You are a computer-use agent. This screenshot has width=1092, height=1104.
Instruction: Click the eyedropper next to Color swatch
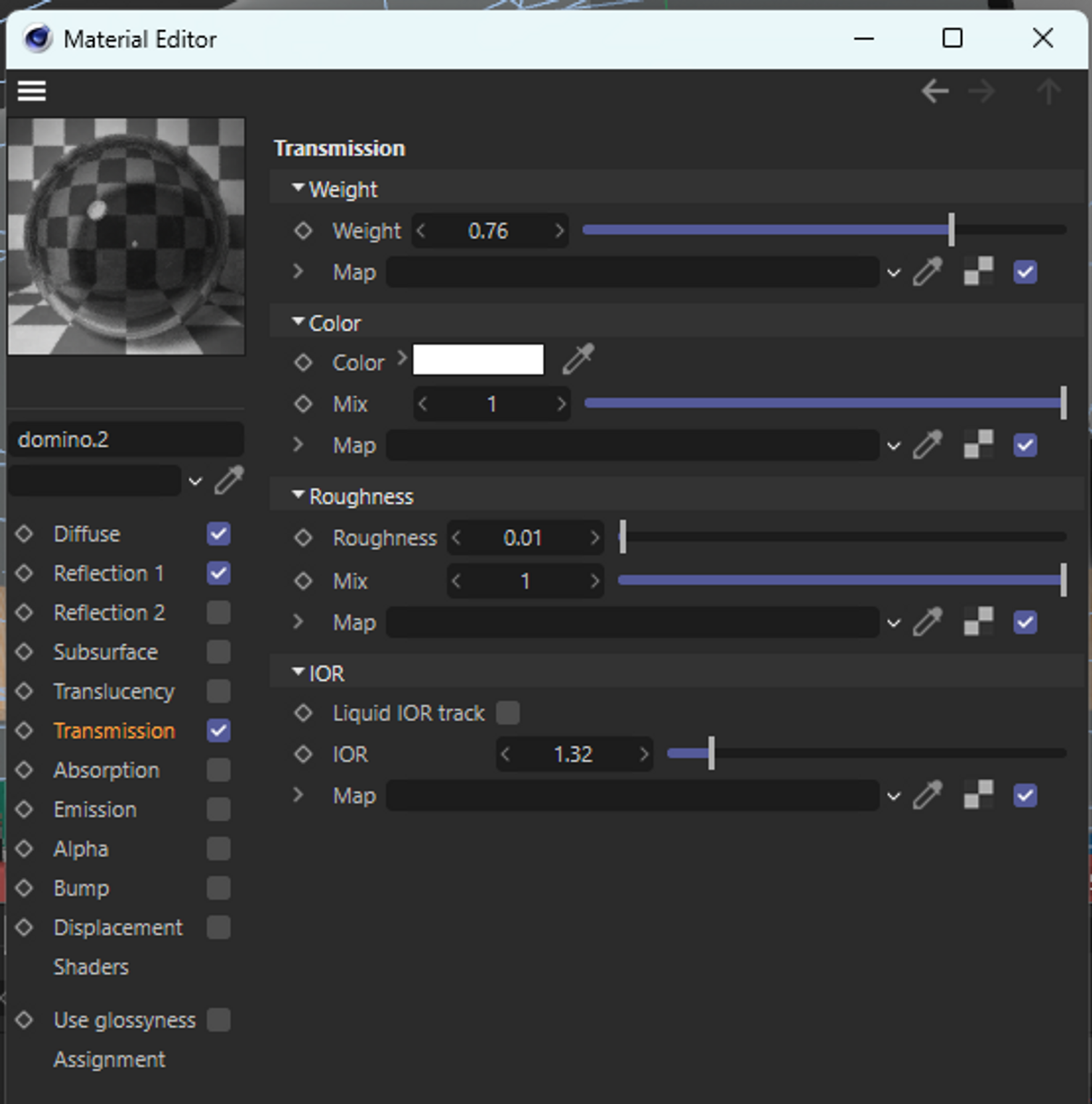(578, 359)
